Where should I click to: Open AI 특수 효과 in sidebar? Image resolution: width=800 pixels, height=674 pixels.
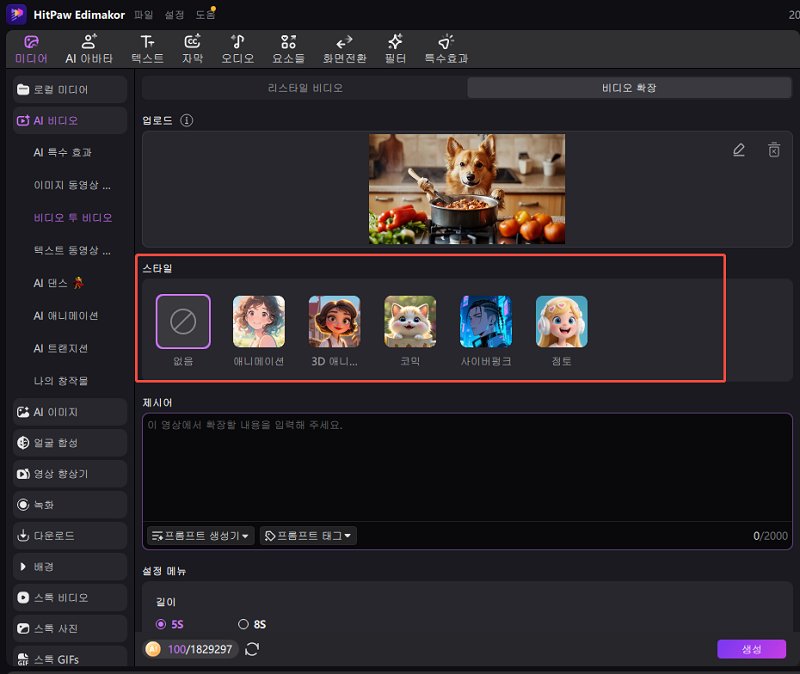62,153
